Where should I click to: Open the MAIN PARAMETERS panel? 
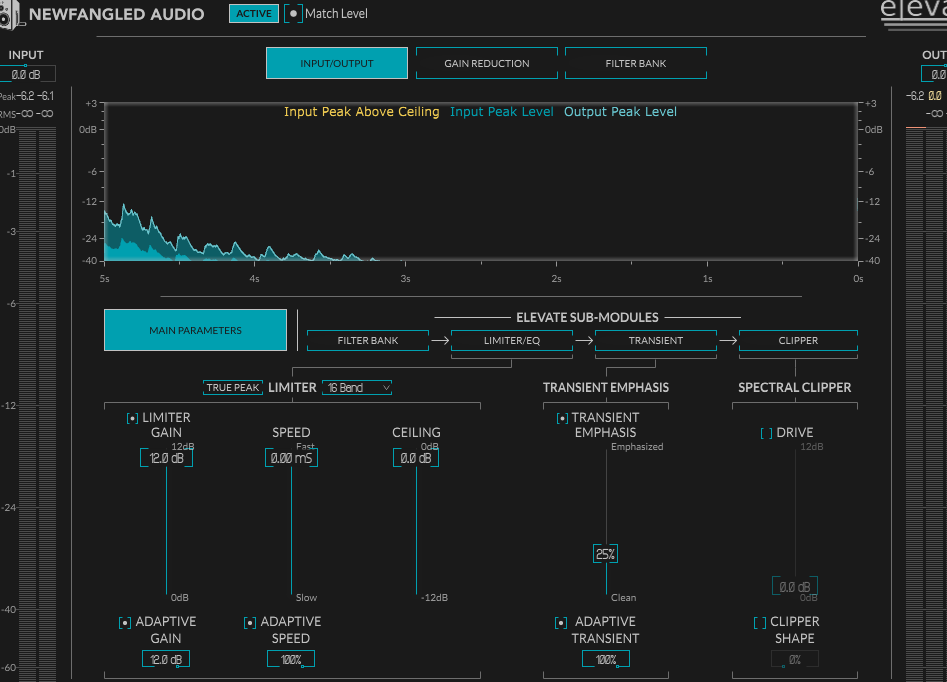[x=195, y=330]
